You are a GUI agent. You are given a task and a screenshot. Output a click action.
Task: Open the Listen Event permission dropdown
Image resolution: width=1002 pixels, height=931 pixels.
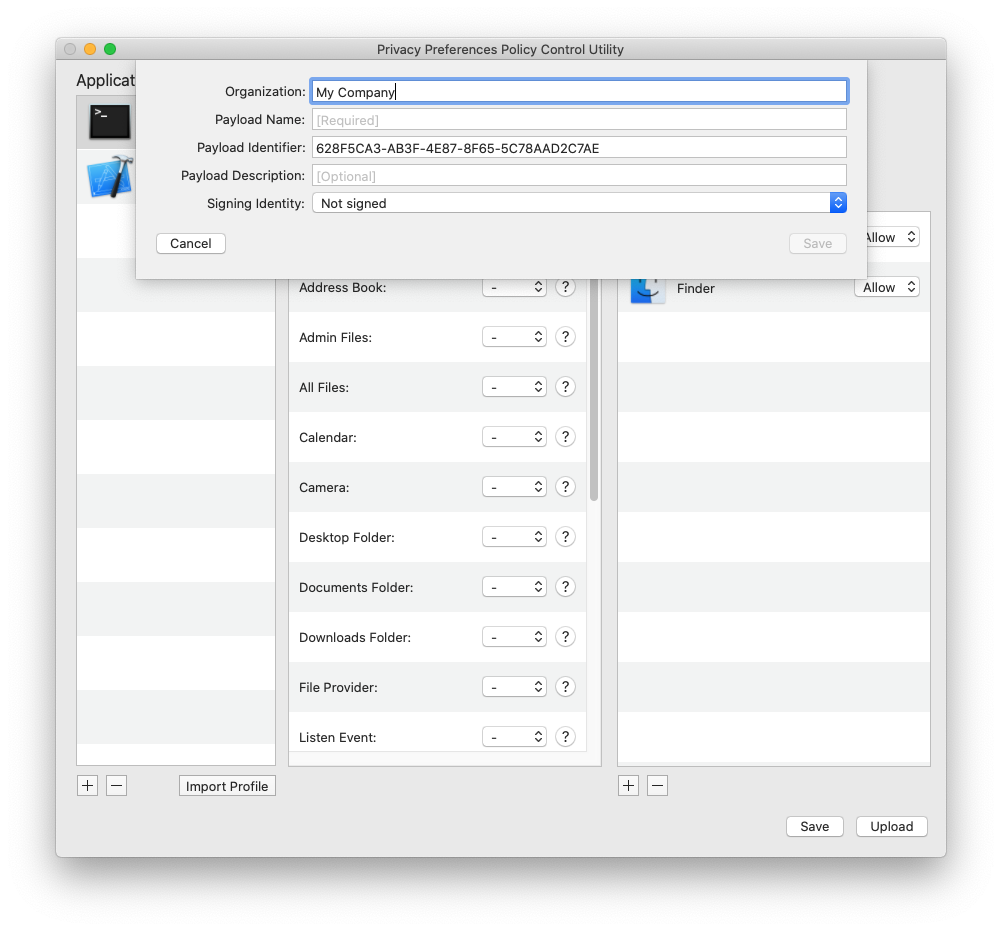514,737
